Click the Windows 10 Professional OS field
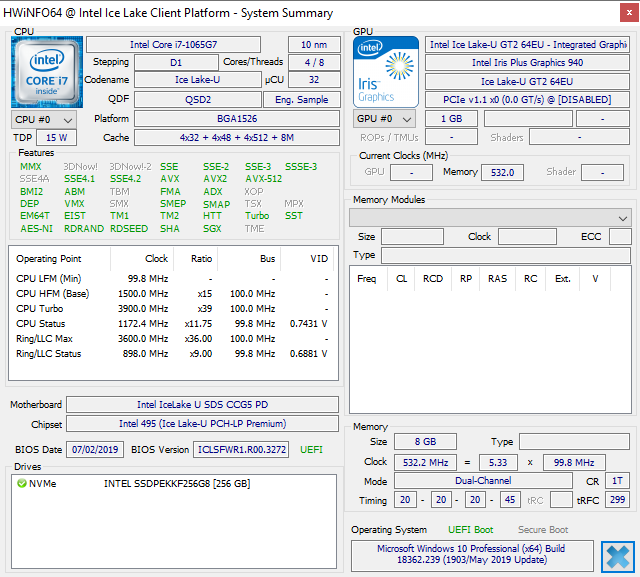Image resolution: width=640 pixels, height=577 pixels. tap(472, 555)
